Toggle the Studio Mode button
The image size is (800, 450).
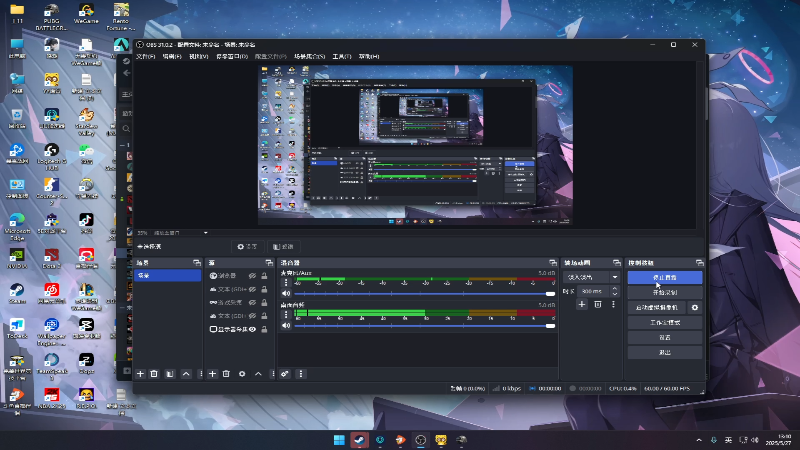coord(665,322)
